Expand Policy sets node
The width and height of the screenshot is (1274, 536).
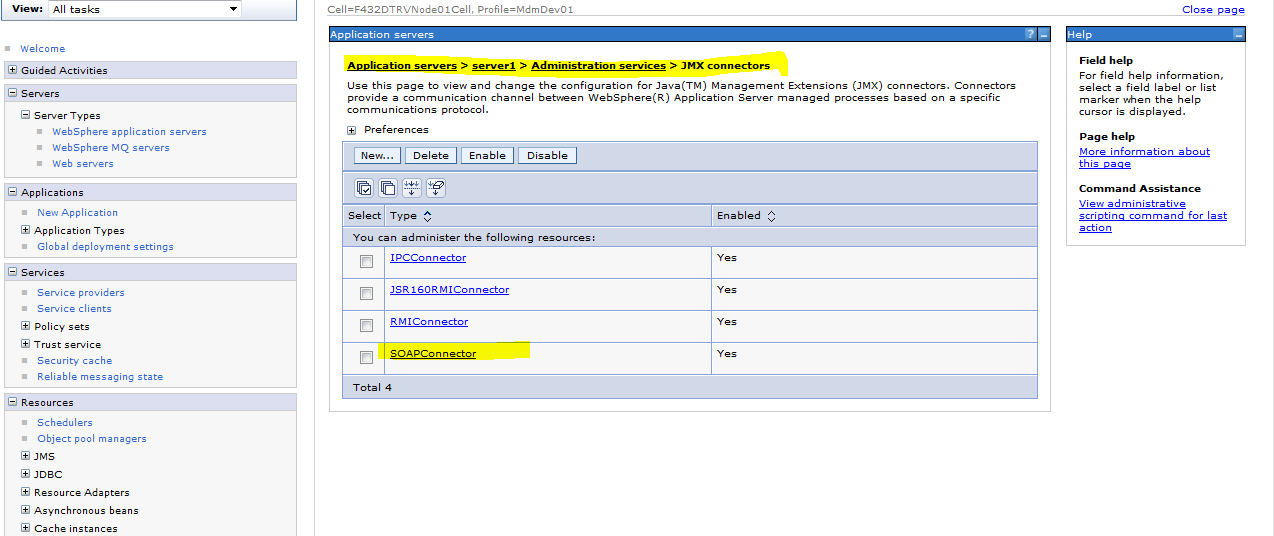[26, 326]
